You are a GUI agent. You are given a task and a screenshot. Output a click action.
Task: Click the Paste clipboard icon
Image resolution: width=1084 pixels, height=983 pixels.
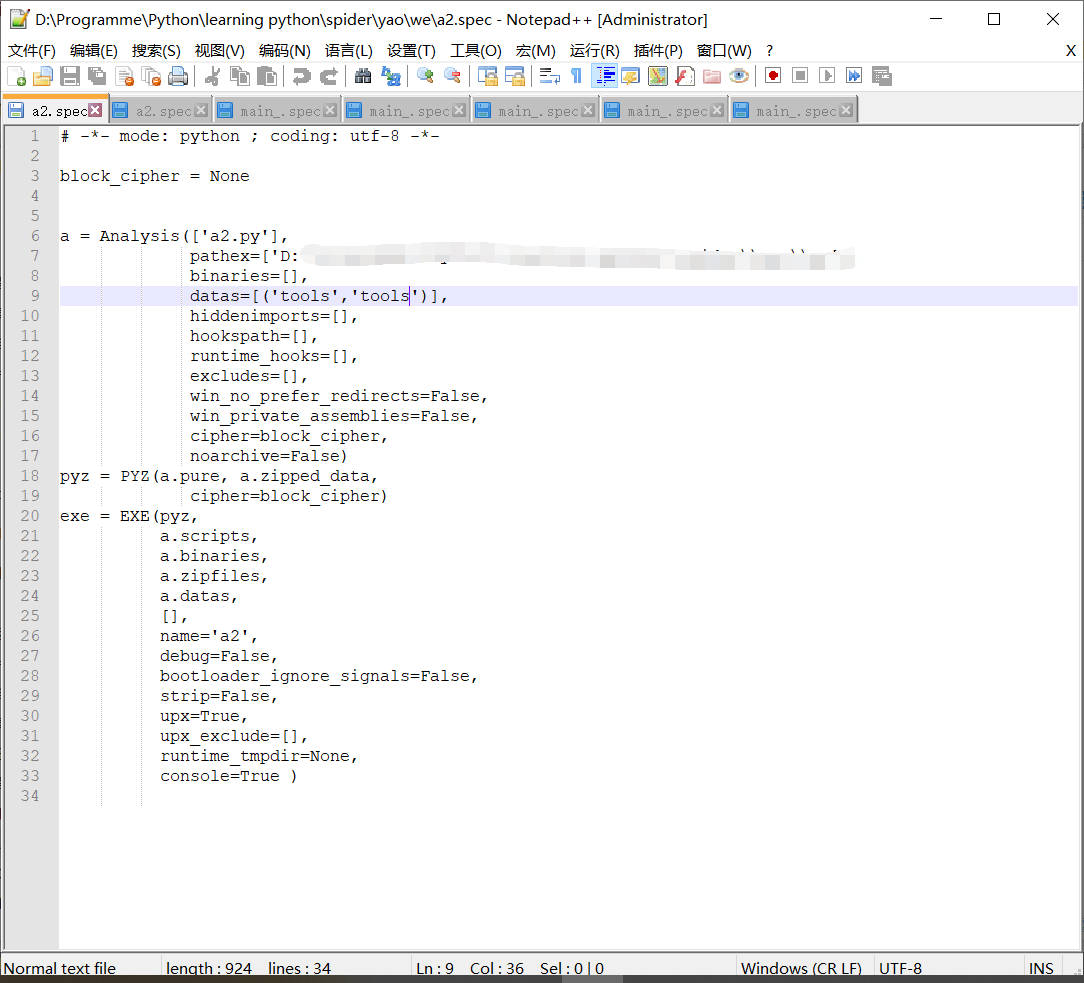tap(267, 76)
